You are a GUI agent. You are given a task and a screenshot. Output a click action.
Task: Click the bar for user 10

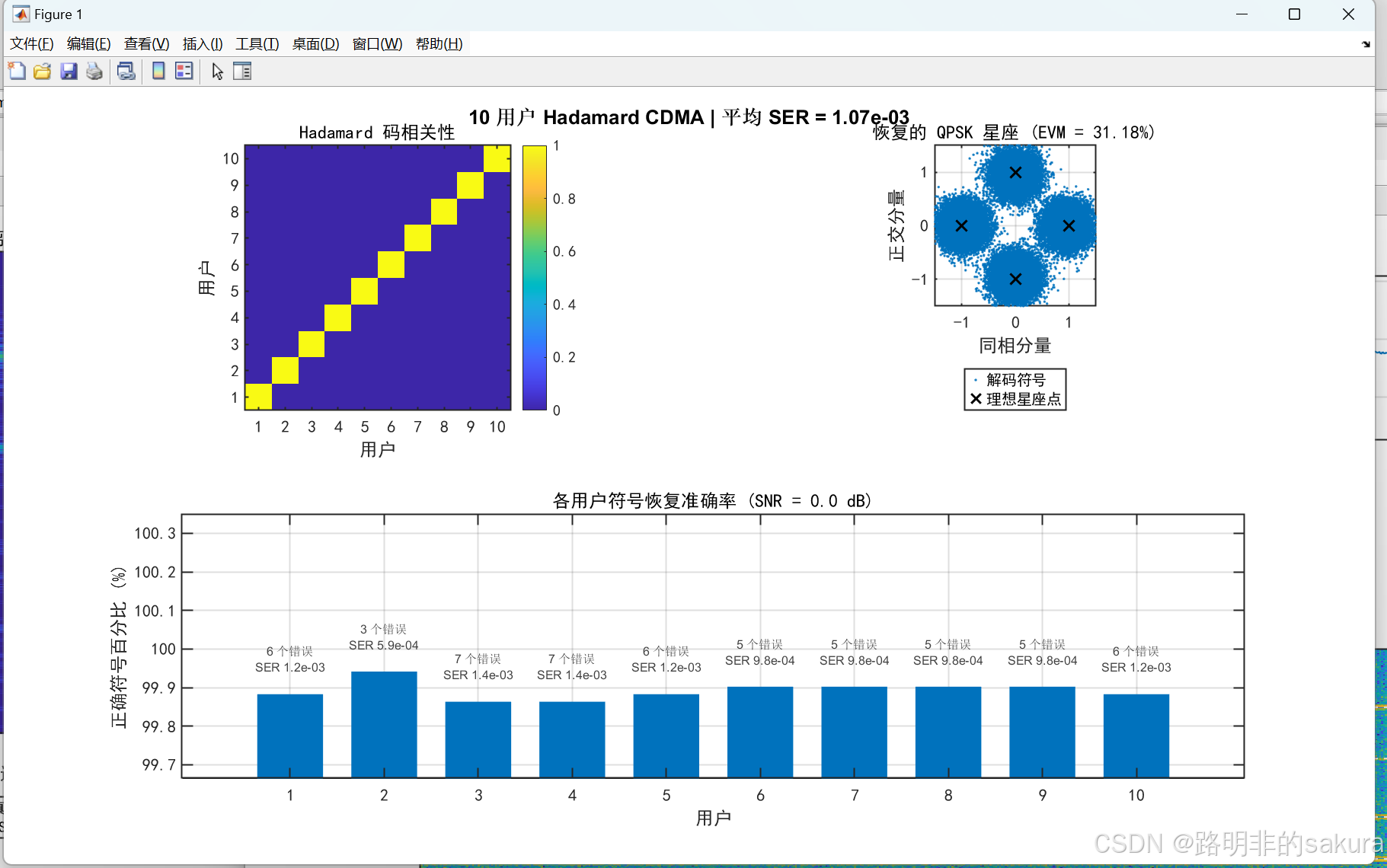pyautogui.click(x=1136, y=736)
